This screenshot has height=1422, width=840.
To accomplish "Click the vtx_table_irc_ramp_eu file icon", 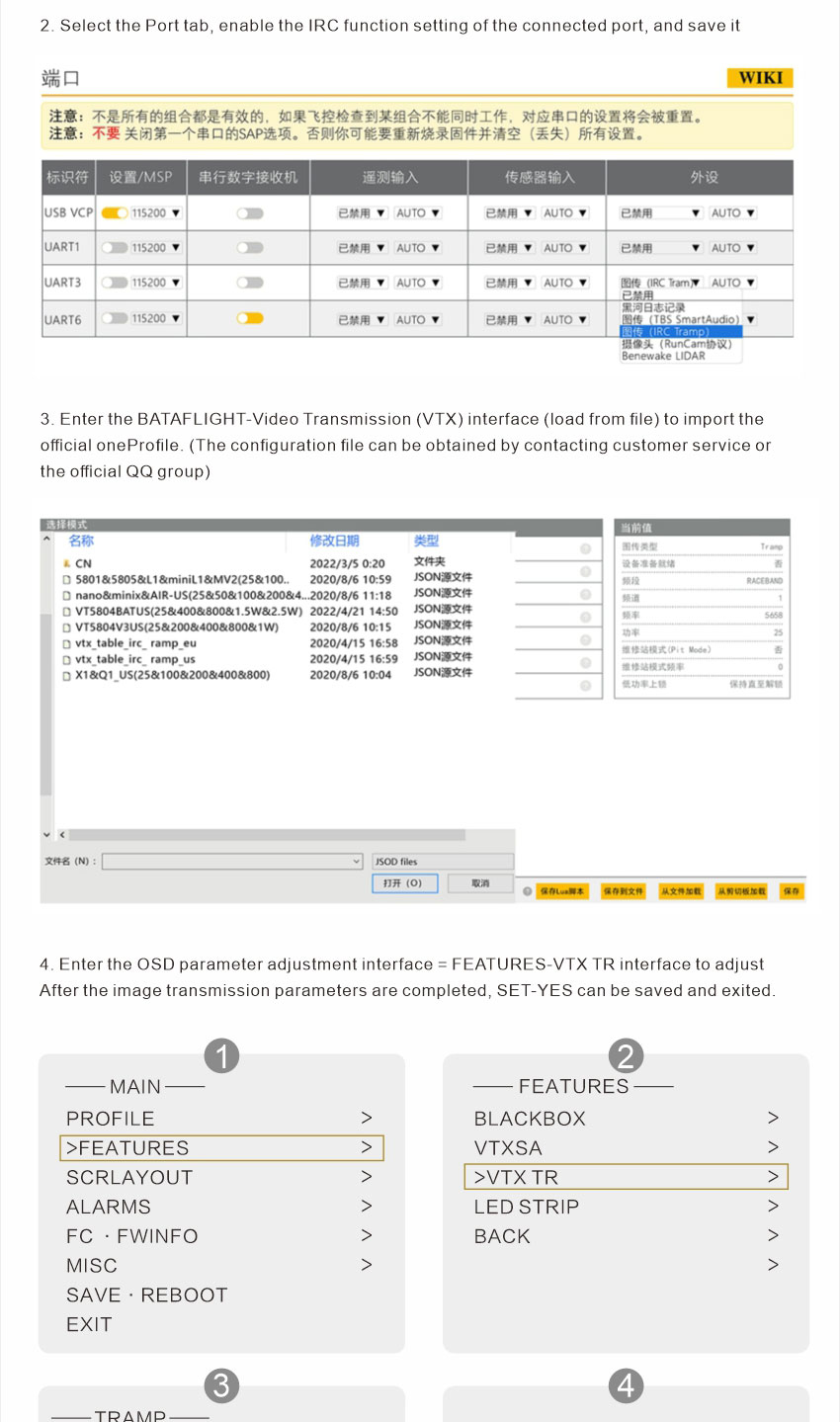I will [66, 643].
